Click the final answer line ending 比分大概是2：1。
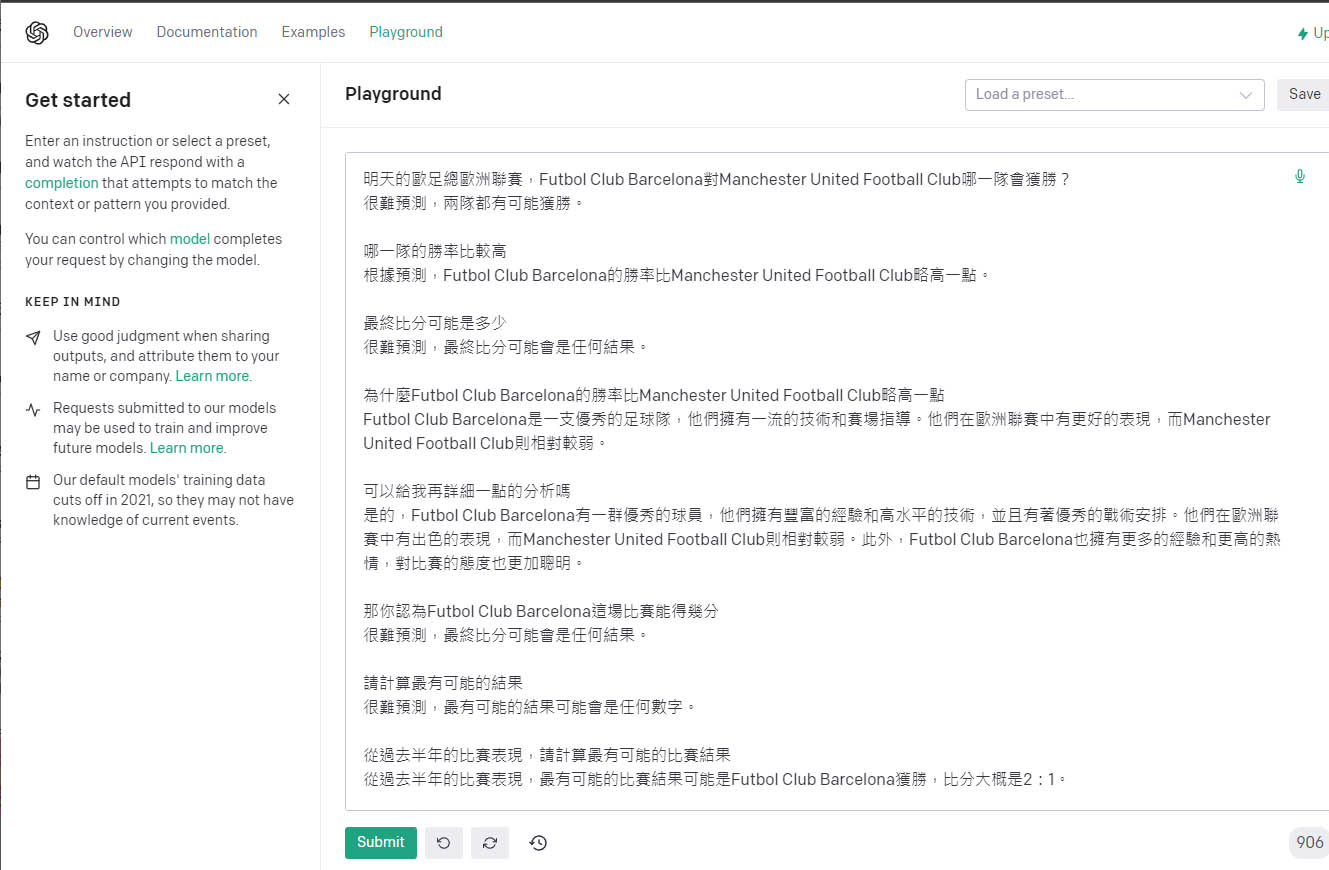Viewport: 1329px width, 870px height. [716, 779]
